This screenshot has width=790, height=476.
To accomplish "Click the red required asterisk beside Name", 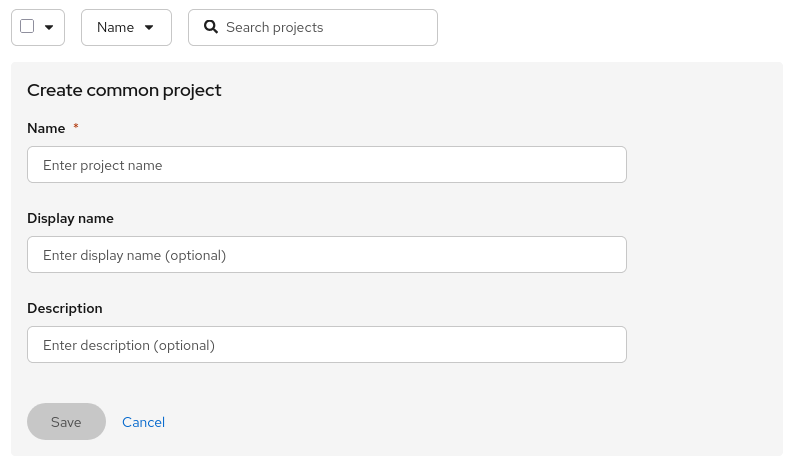I will coord(76,128).
